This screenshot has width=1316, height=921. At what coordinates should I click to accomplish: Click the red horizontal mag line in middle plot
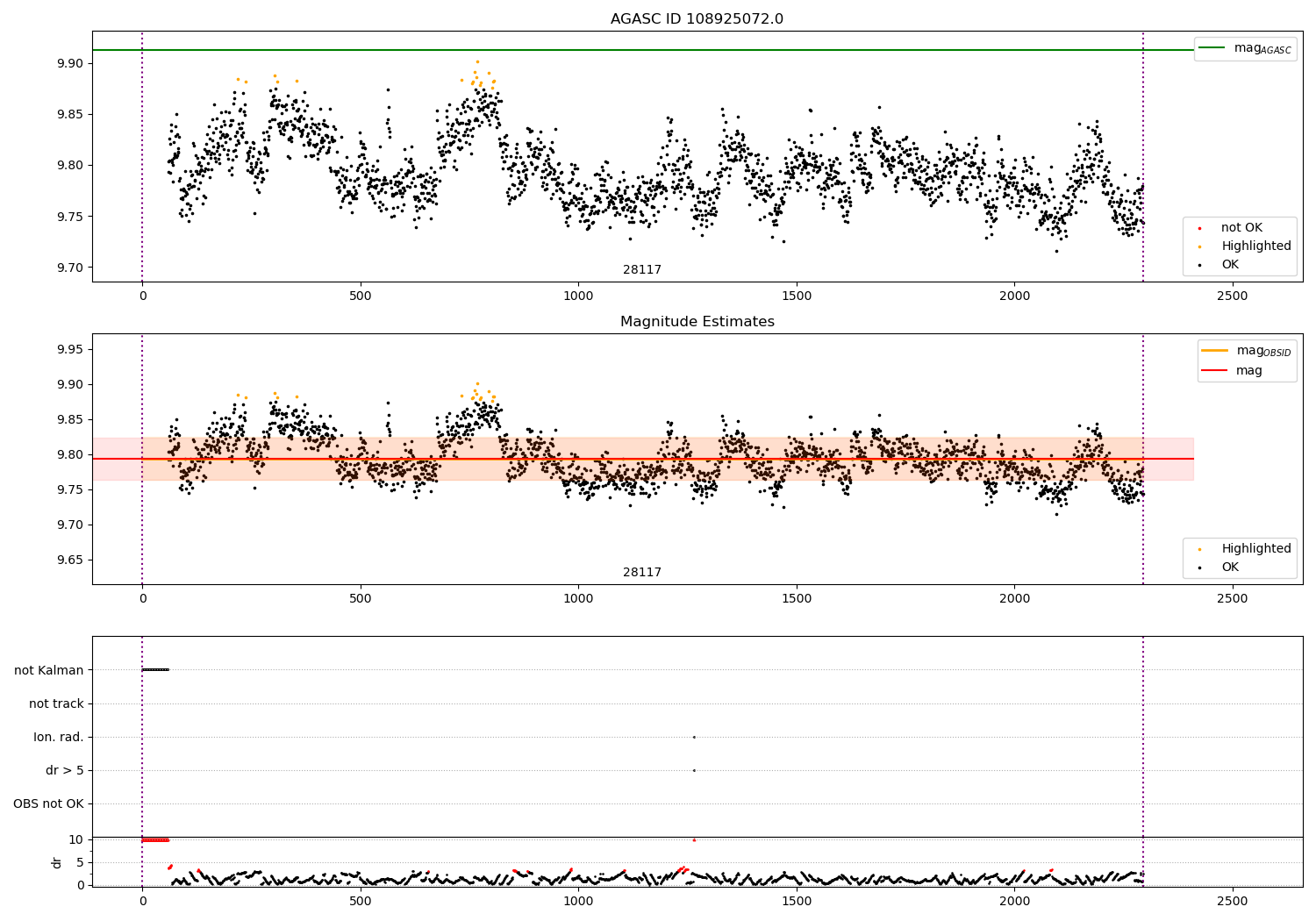[643, 459]
